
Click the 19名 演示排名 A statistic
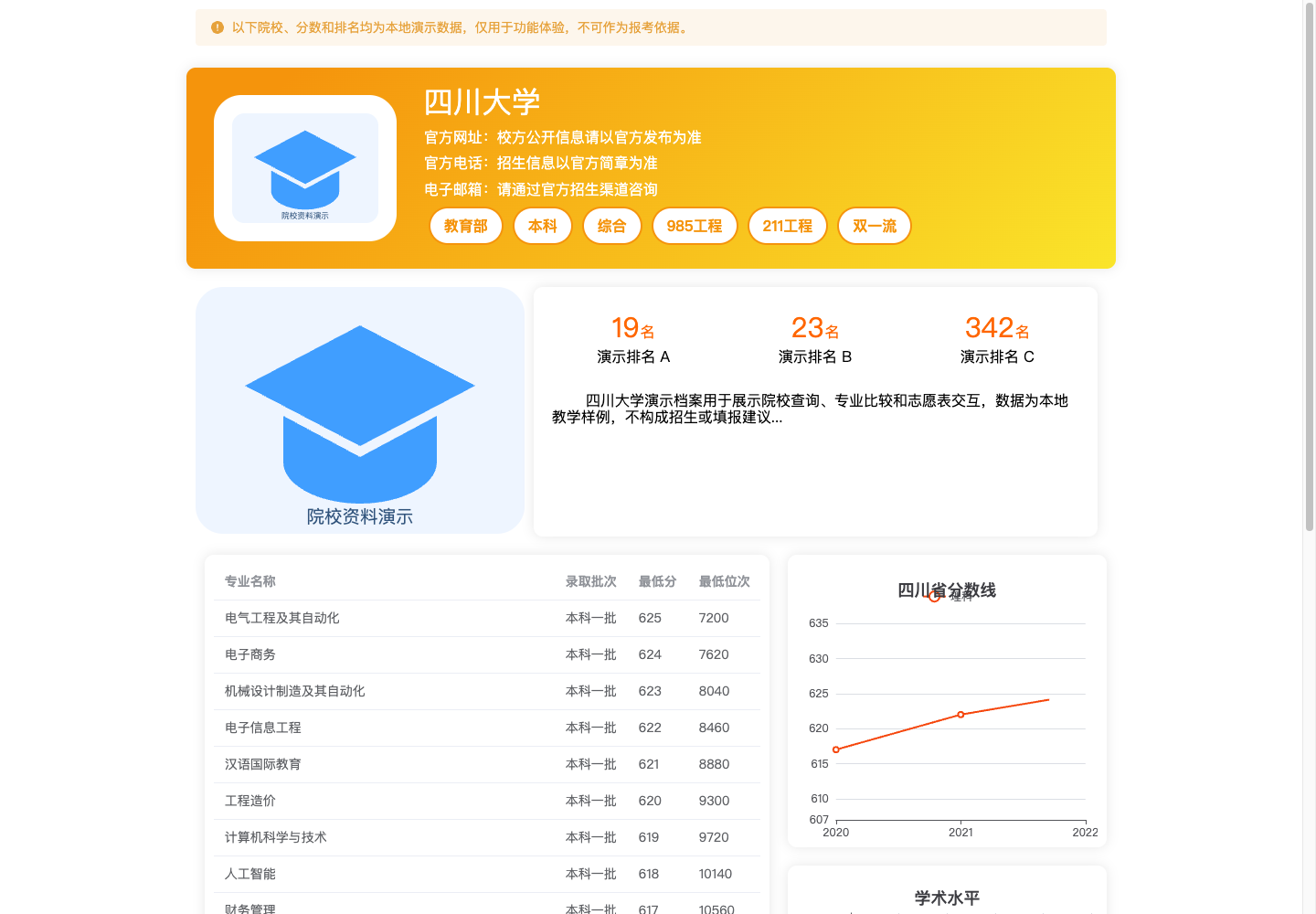pyautogui.click(x=633, y=340)
